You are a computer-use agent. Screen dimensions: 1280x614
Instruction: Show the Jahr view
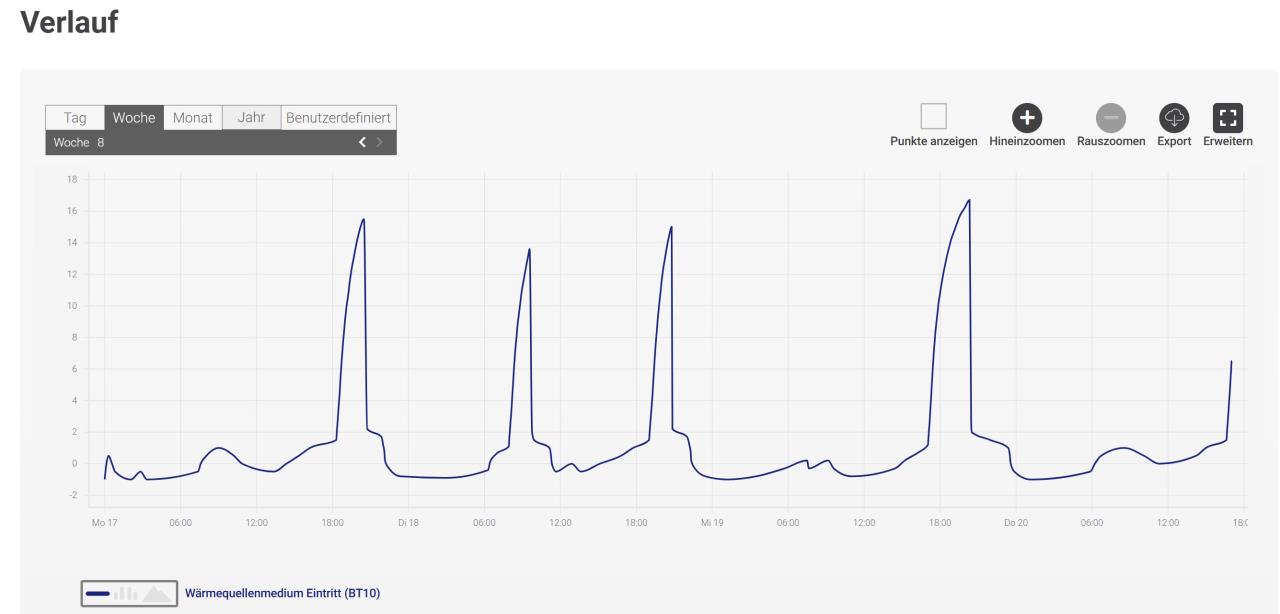pyautogui.click(x=251, y=118)
